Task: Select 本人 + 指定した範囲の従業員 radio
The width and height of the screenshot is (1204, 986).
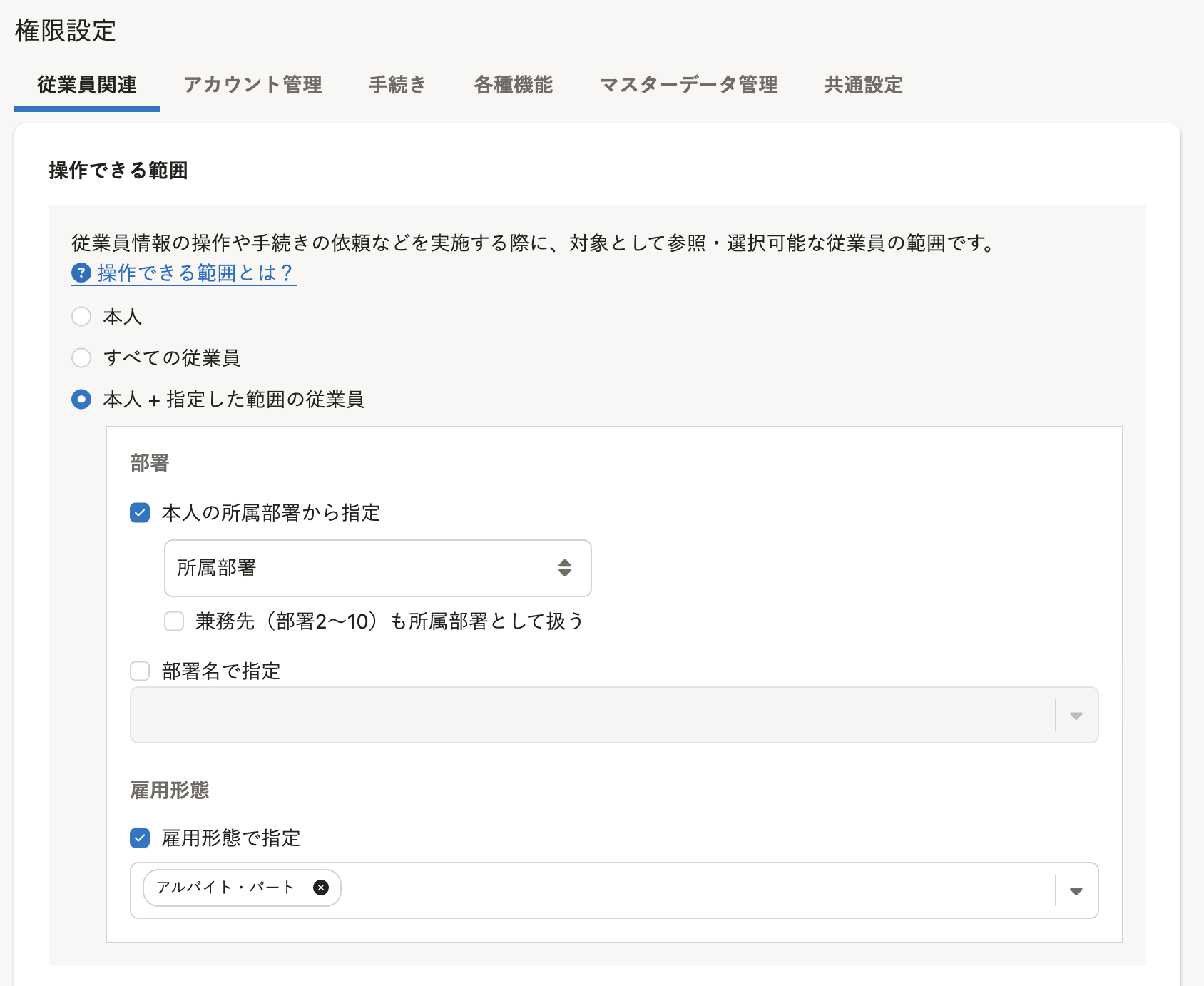Action: tap(81, 399)
